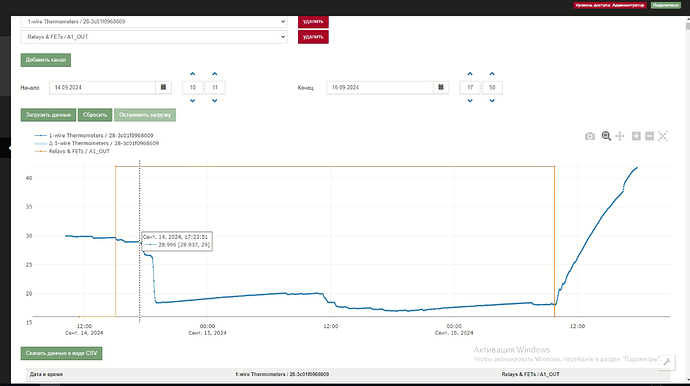
Task: Delete the 1-wire Thermometers channel
Action: [x=313, y=21]
